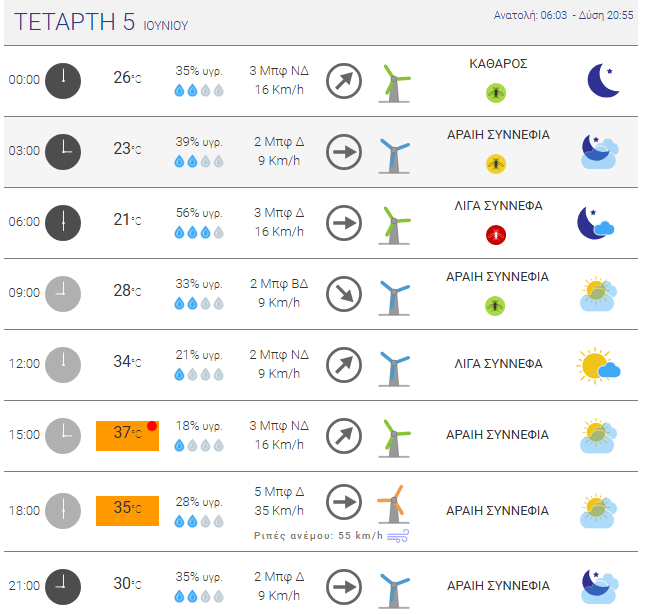
Task: Click the Ριπές ανέμου: 55 km/h text
Action: pyautogui.click(x=318, y=535)
